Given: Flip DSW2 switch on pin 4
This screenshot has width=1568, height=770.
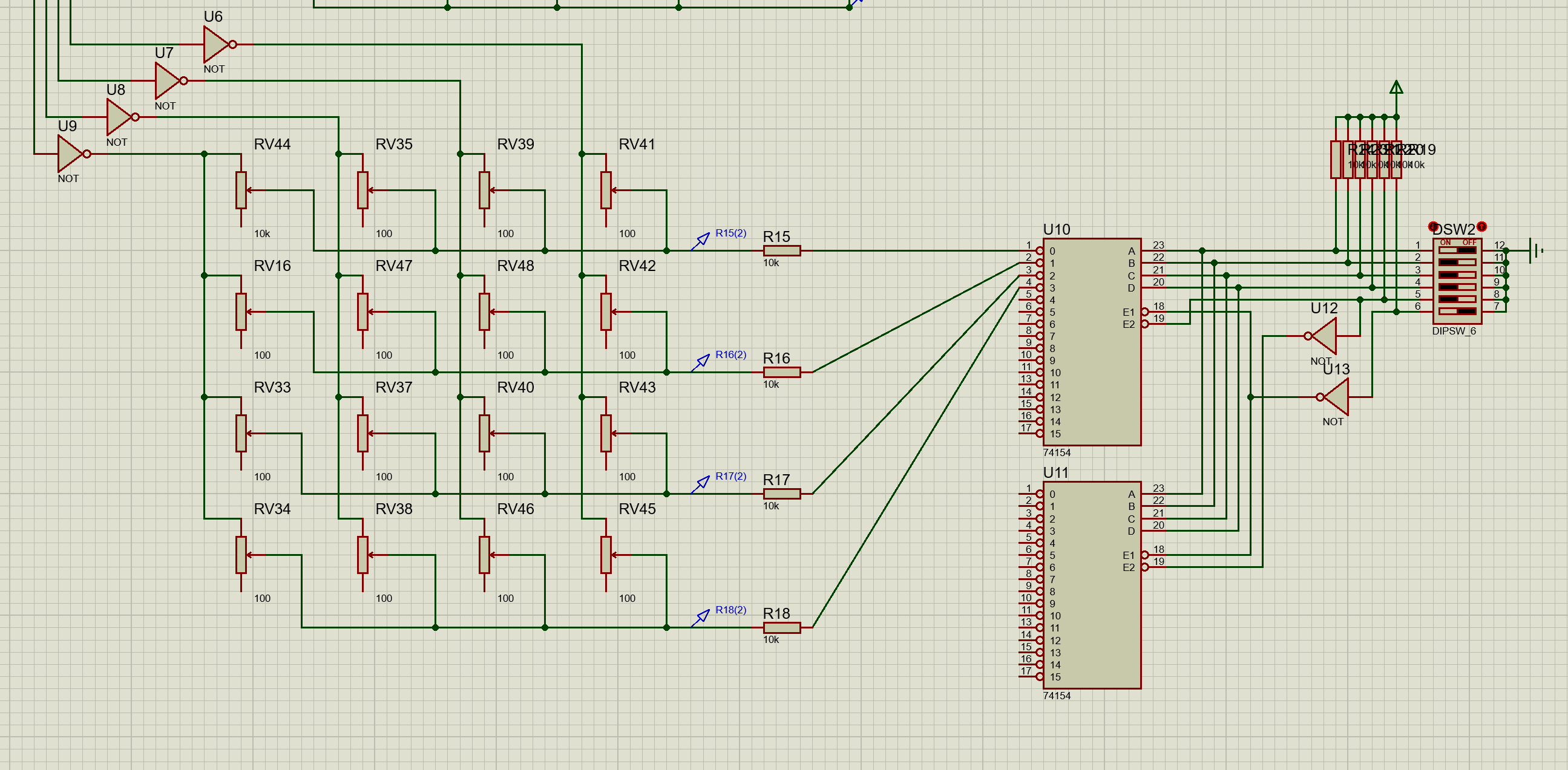Looking at the screenshot, I should [1457, 287].
